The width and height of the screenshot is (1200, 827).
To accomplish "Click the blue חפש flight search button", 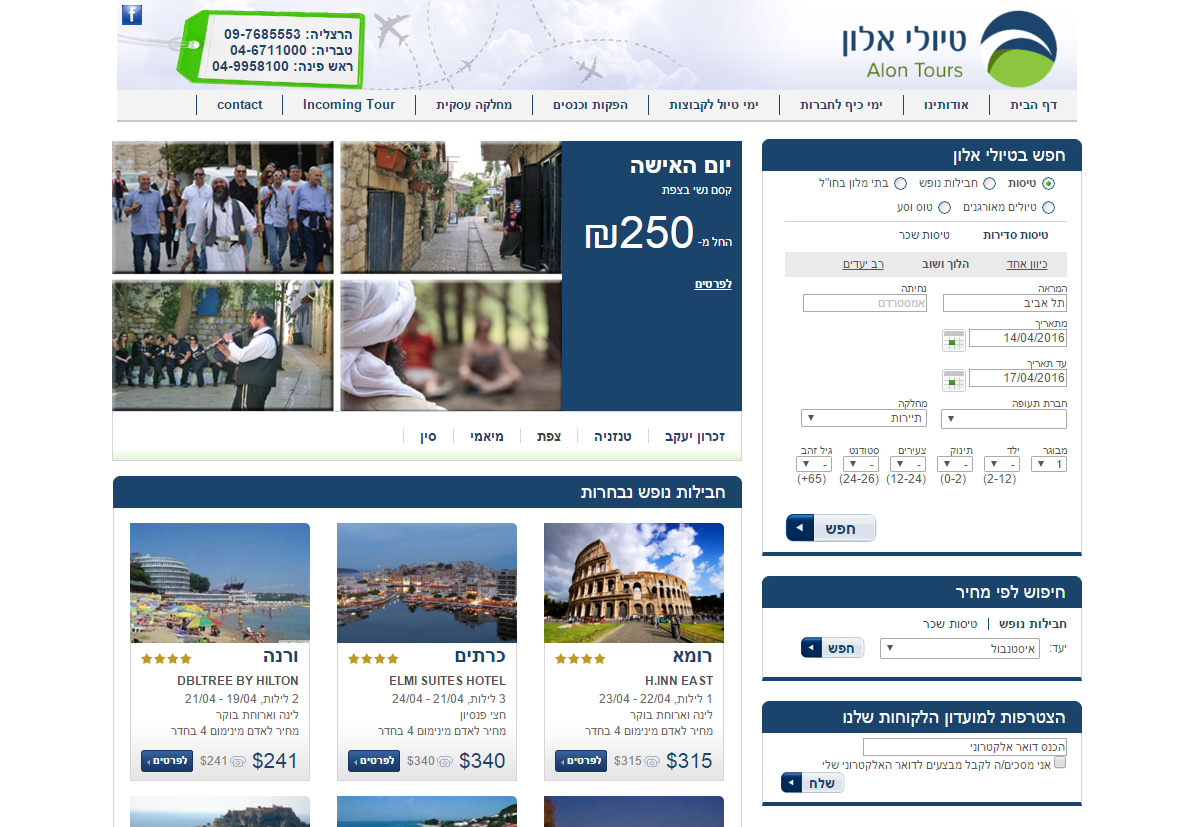I will pos(830,528).
